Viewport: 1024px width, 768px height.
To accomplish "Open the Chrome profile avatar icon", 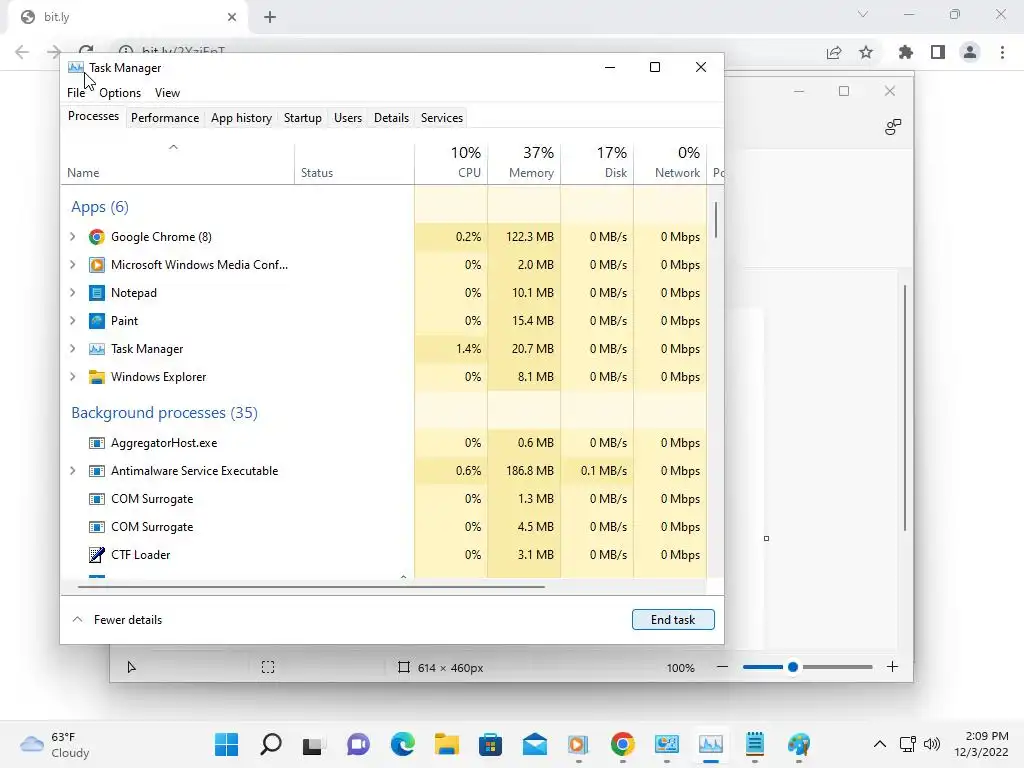I will (970, 52).
